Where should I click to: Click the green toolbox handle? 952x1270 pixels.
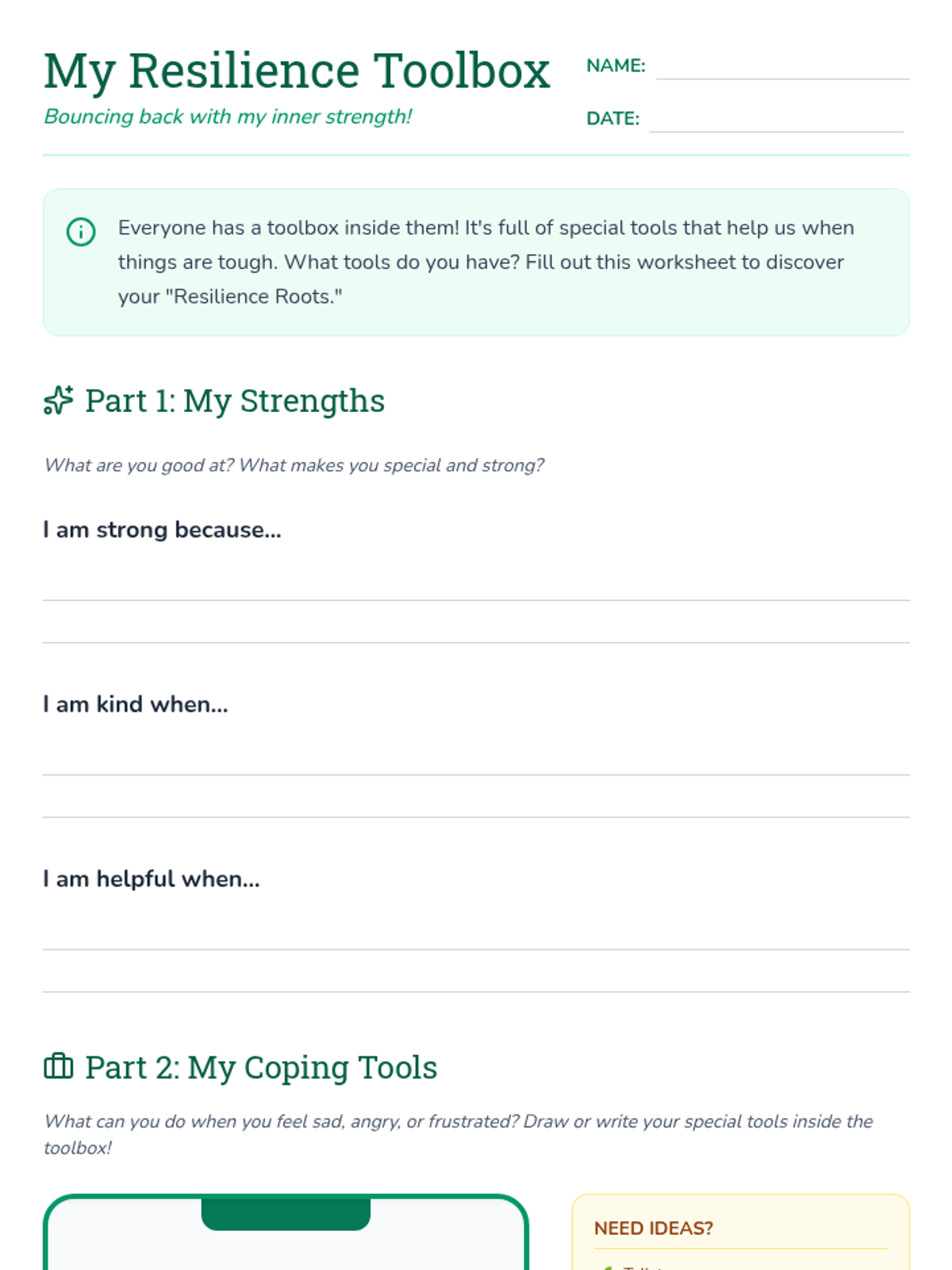286,1214
